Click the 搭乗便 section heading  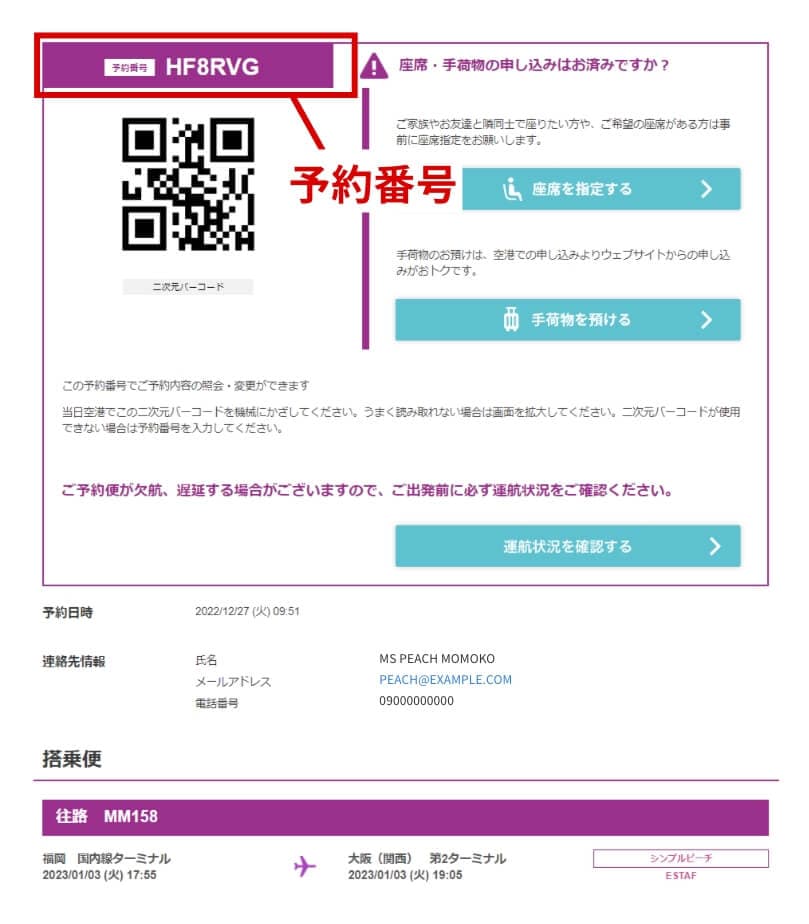coord(72,759)
